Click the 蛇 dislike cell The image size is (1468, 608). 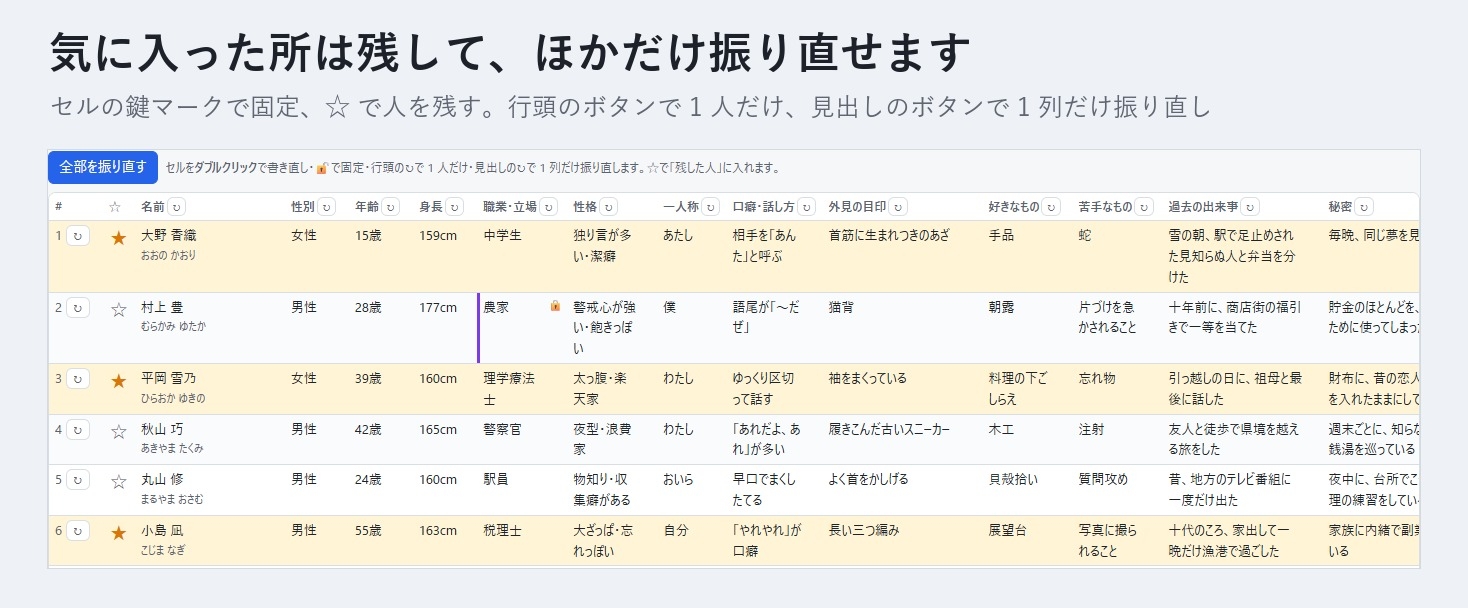(1118, 256)
